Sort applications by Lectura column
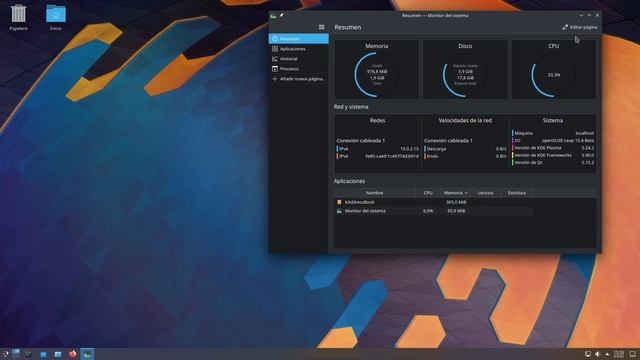The image size is (640, 360). click(x=485, y=193)
